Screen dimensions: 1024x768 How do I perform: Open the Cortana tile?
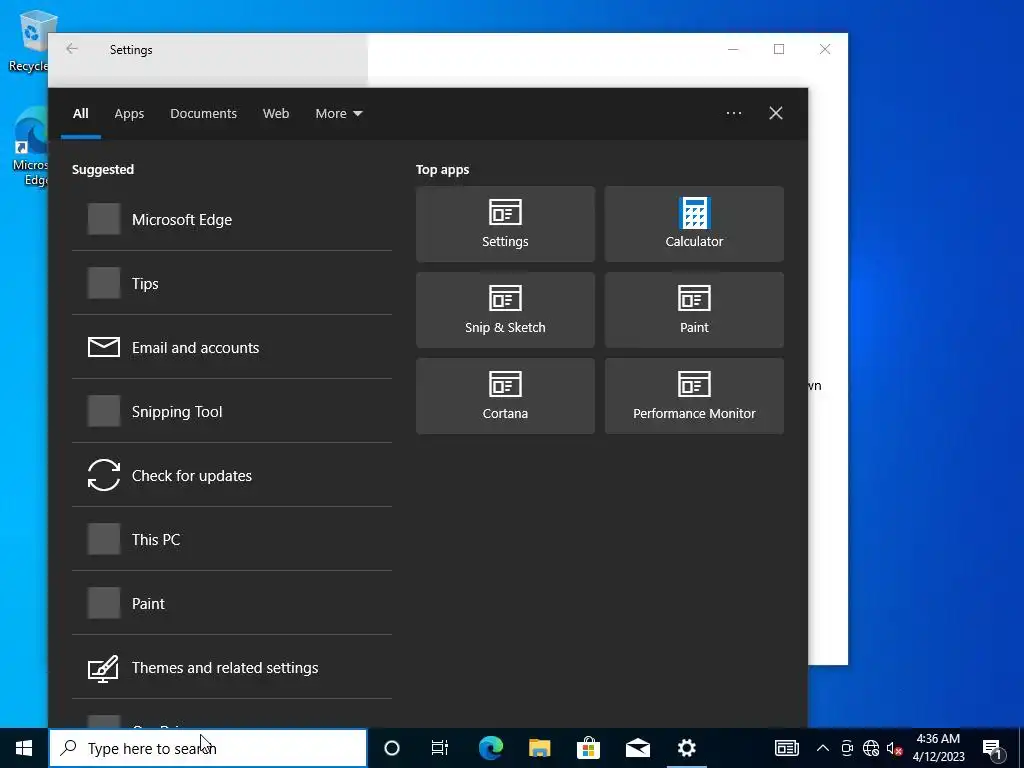[x=505, y=396]
